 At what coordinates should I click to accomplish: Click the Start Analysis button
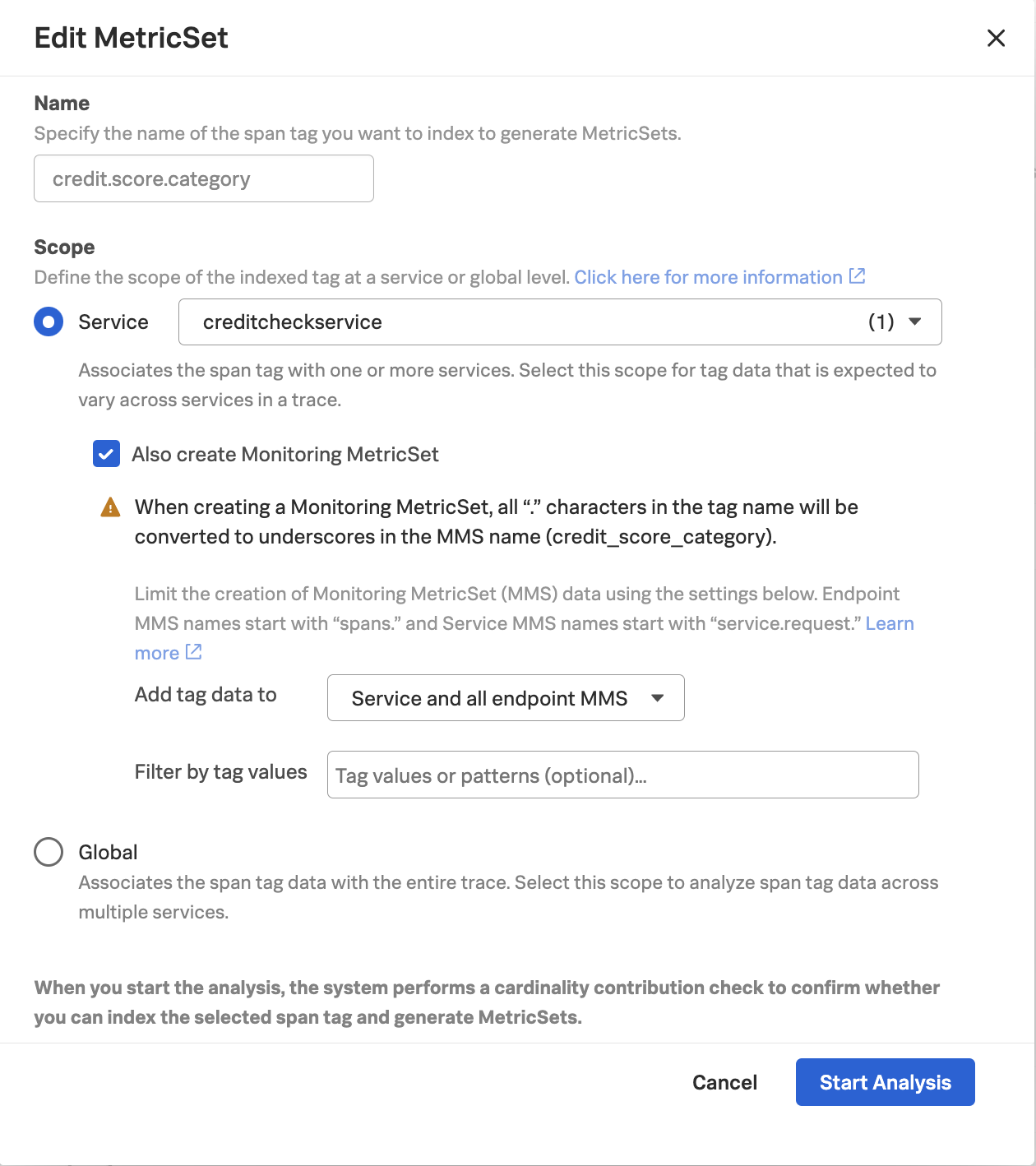click(x=885, y=1082)
